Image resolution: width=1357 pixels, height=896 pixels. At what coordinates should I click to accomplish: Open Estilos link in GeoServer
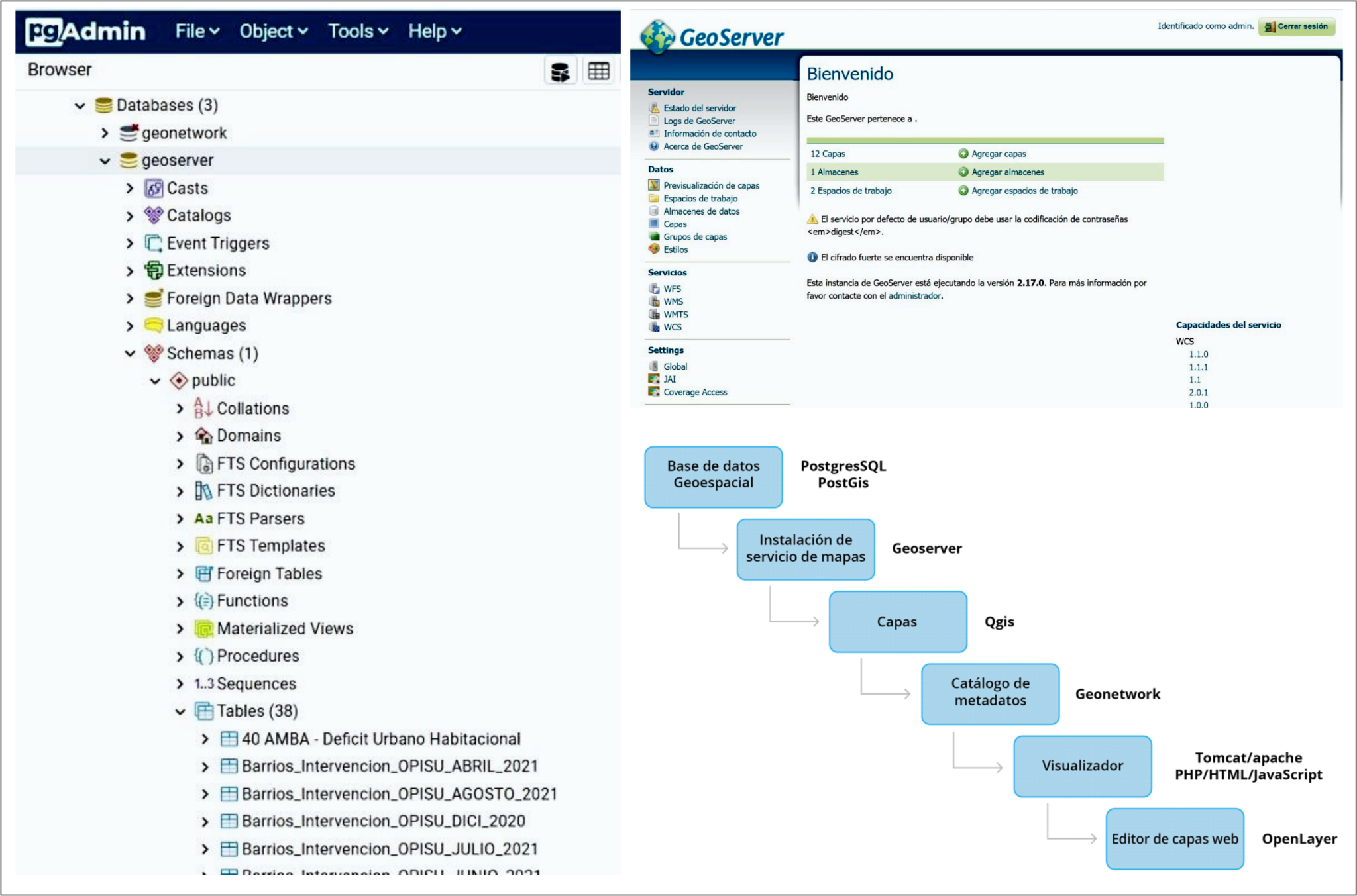pos(675,250)
